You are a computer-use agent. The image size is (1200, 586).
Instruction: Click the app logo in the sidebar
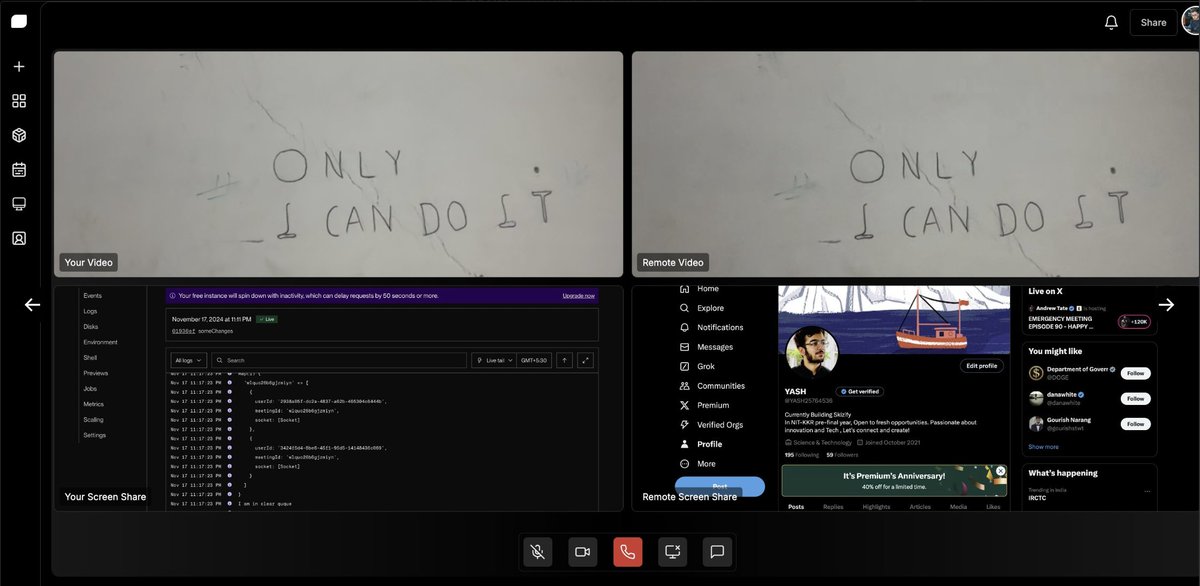[19, 22]
